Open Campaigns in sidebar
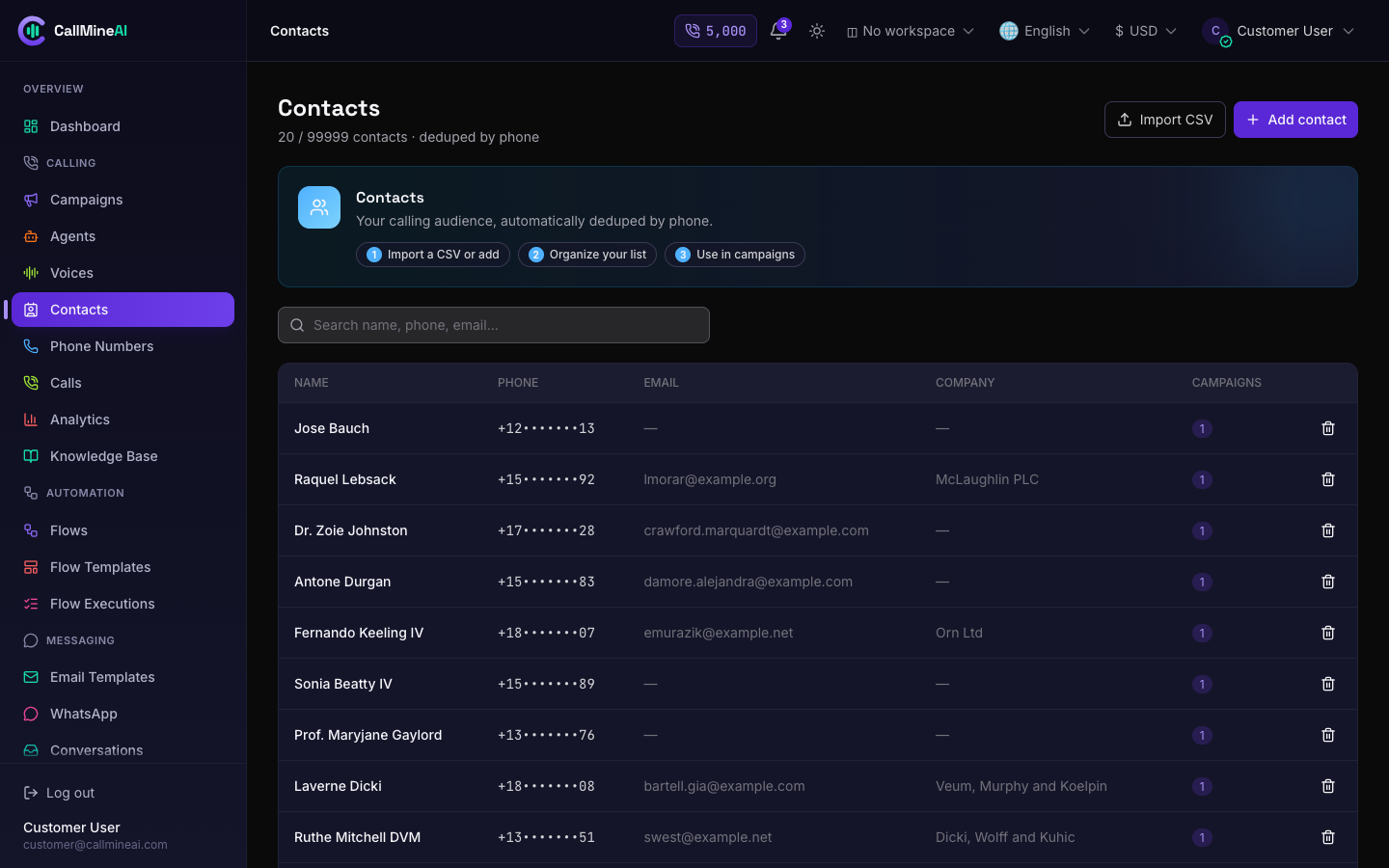Viewport: 1389px width, 868px height. (x=123, y=200)
